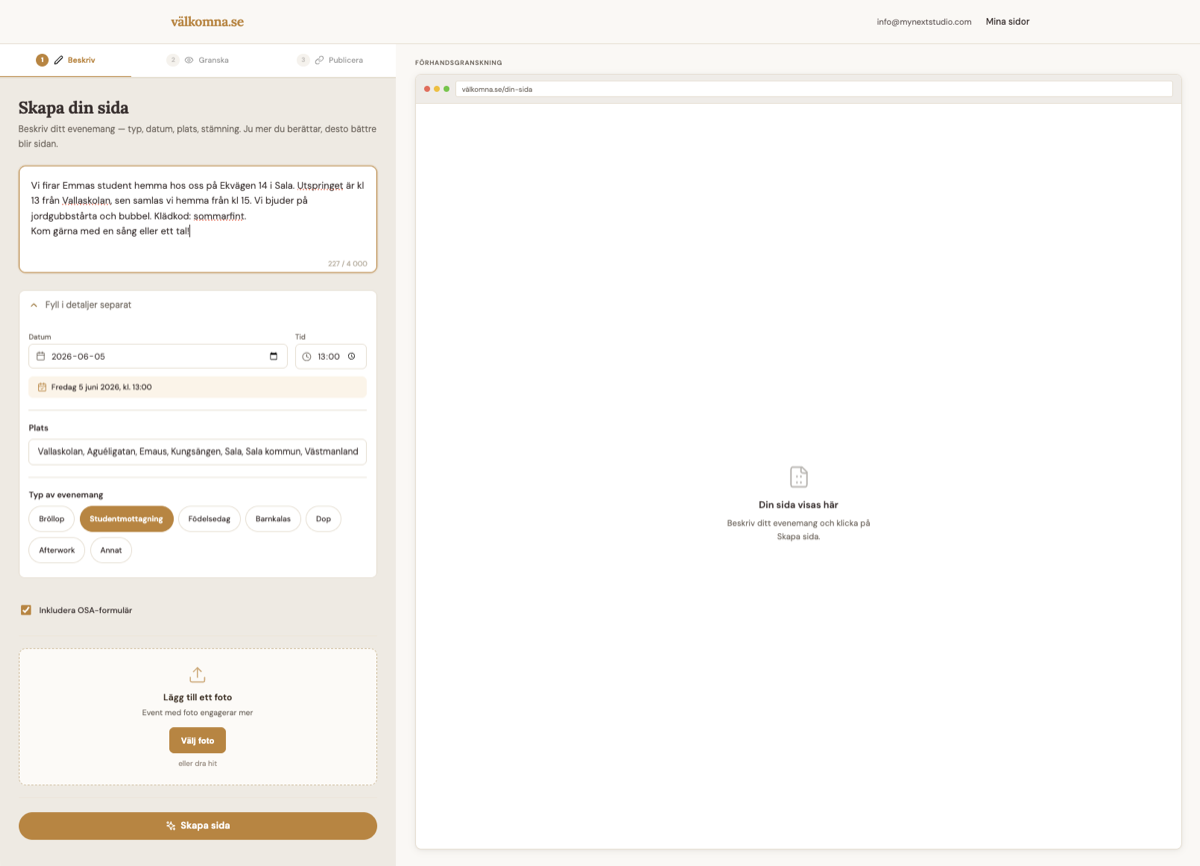Select the Studentmottagning event type
1200x866 pixels.
point(127,519)
